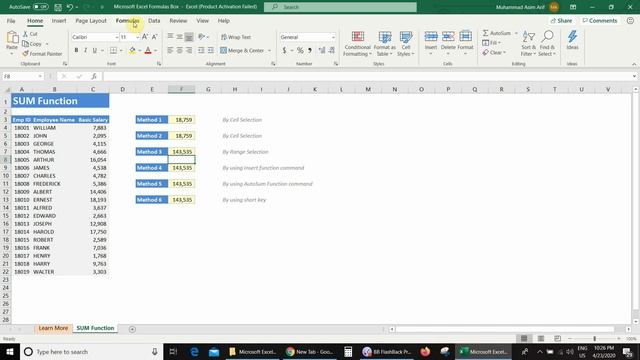This screenshot has width=640, height=360.
Task: Select Align Left icon
Action: [x=170, y=50]
